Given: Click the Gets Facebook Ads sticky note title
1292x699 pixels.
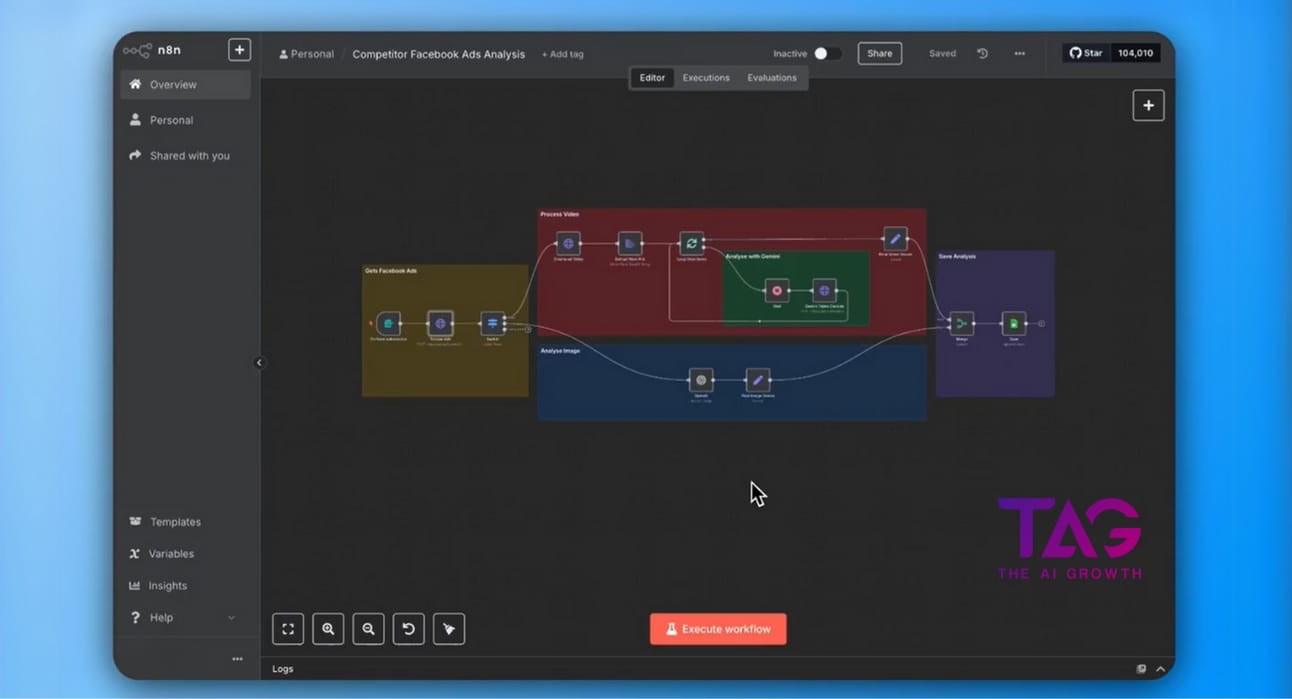Looking at the screenshot, I should [391, 271].
